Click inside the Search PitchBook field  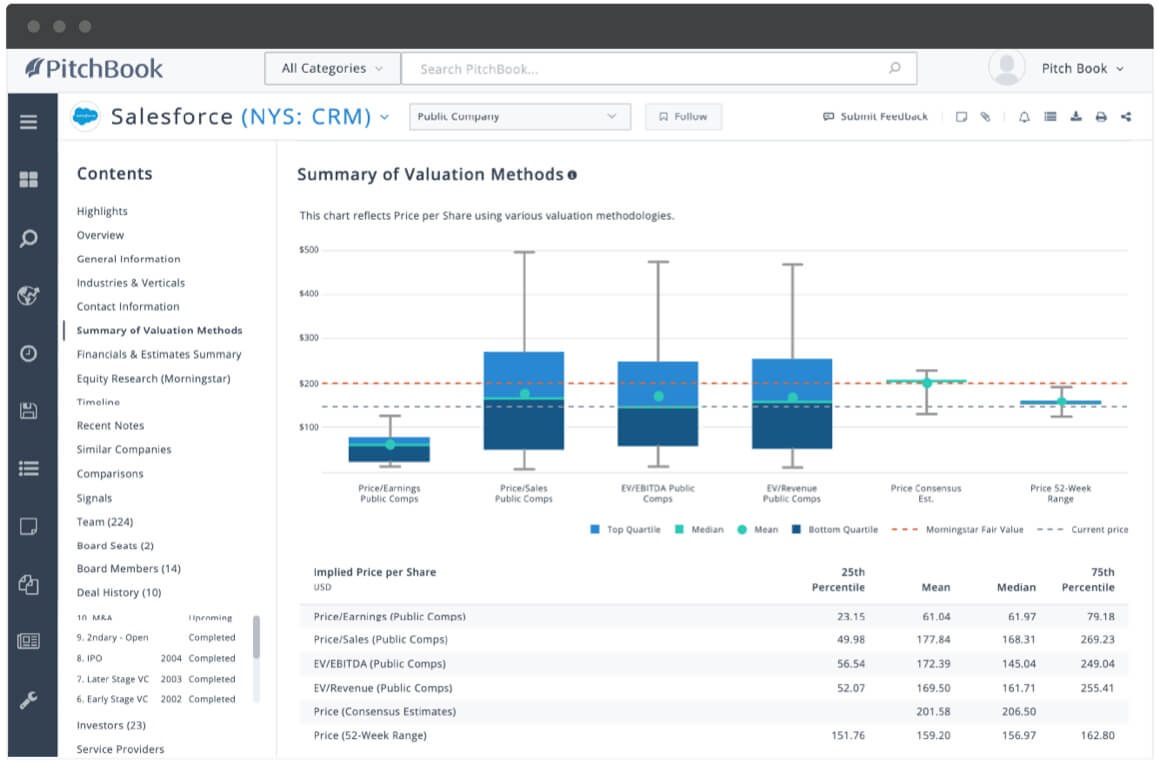[660, 68]
